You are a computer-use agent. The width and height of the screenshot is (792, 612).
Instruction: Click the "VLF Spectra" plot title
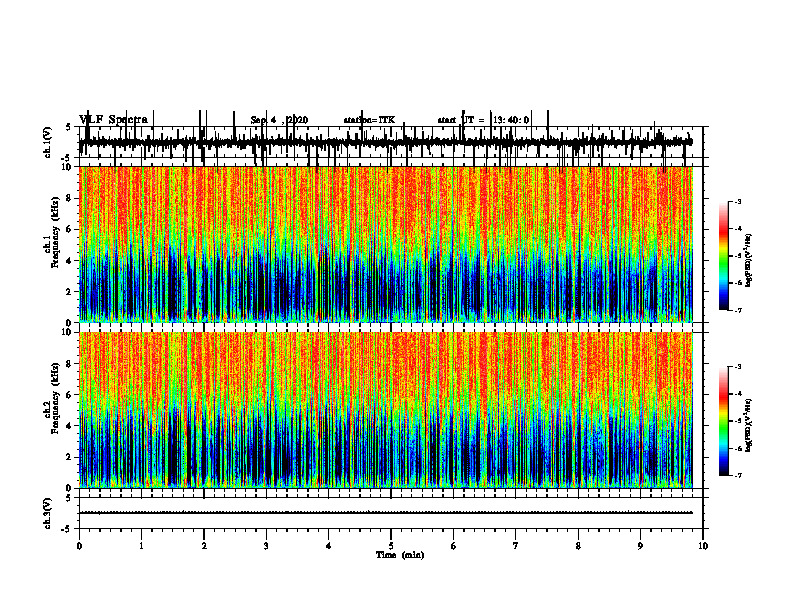113,120
